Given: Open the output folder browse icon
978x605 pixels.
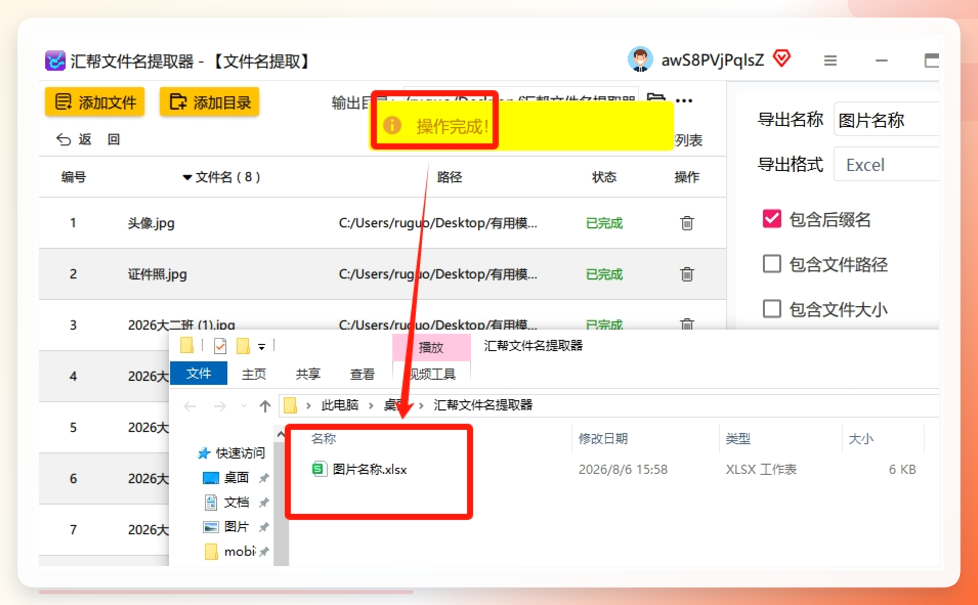Looking at the screenshot, I should [655, 100].
